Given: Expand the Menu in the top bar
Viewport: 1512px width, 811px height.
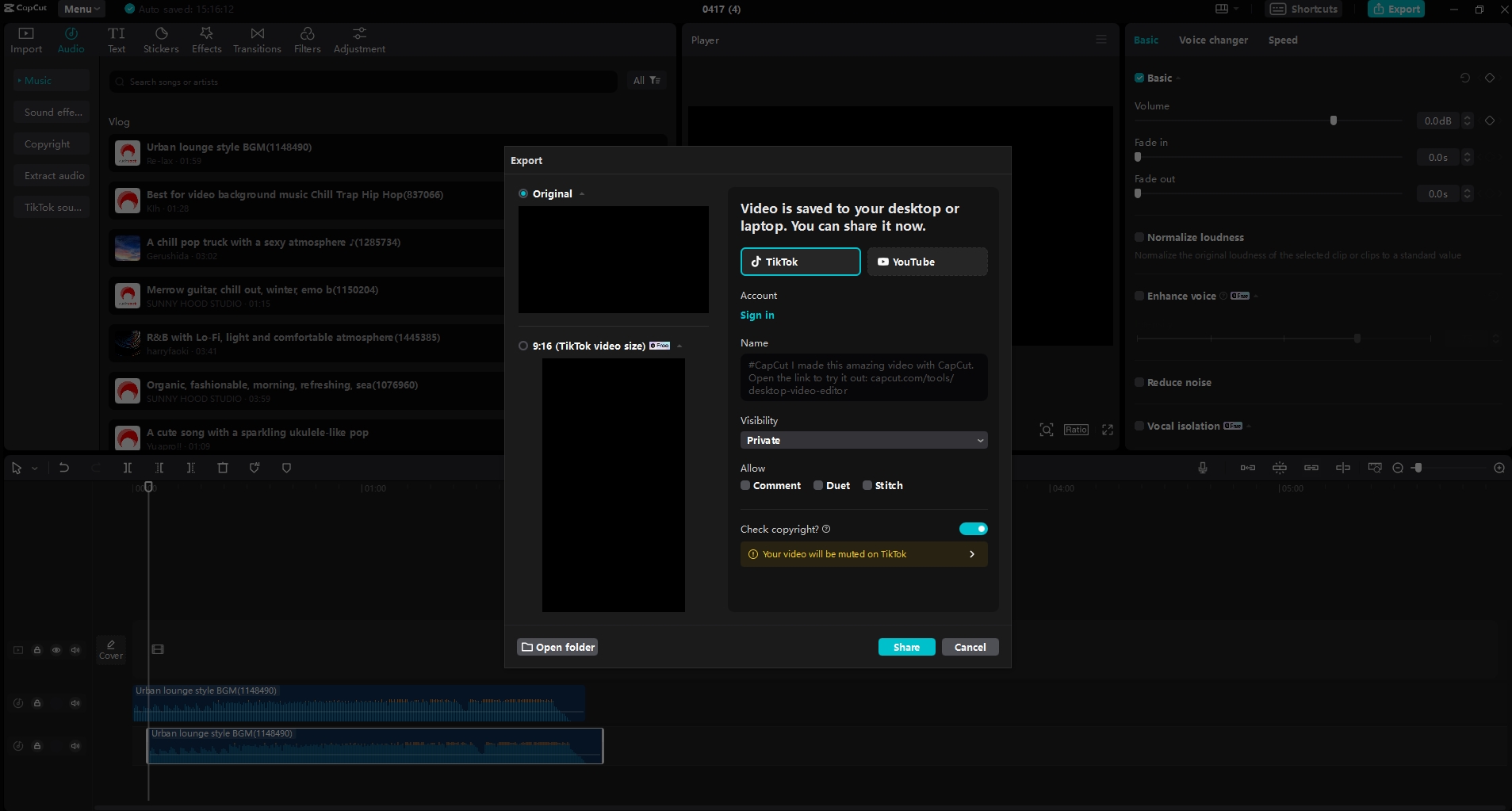Looking at the screenshot, I should click(x=80, y=9).
